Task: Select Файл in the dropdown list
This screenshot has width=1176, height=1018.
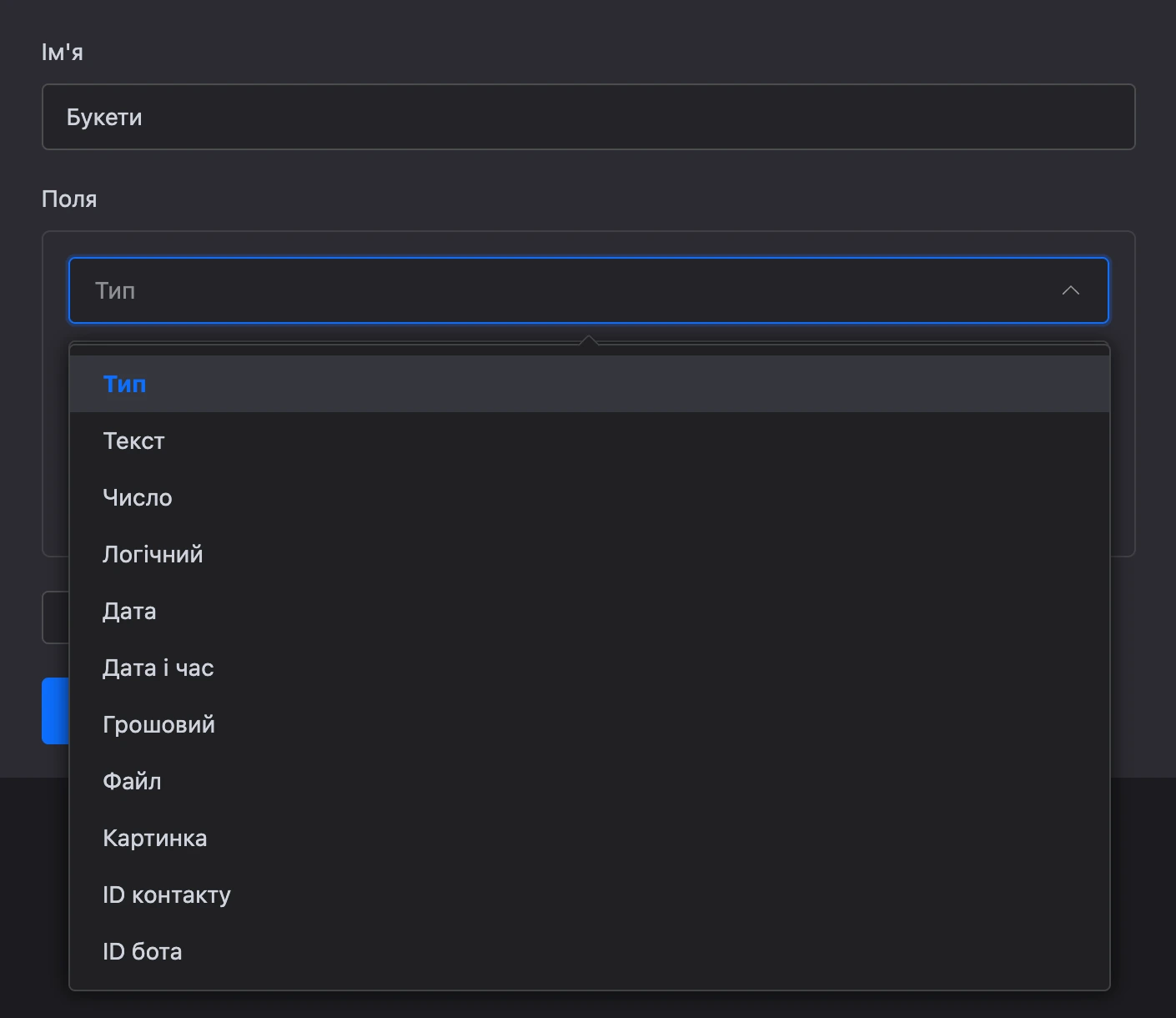Action: pos(590,781)
